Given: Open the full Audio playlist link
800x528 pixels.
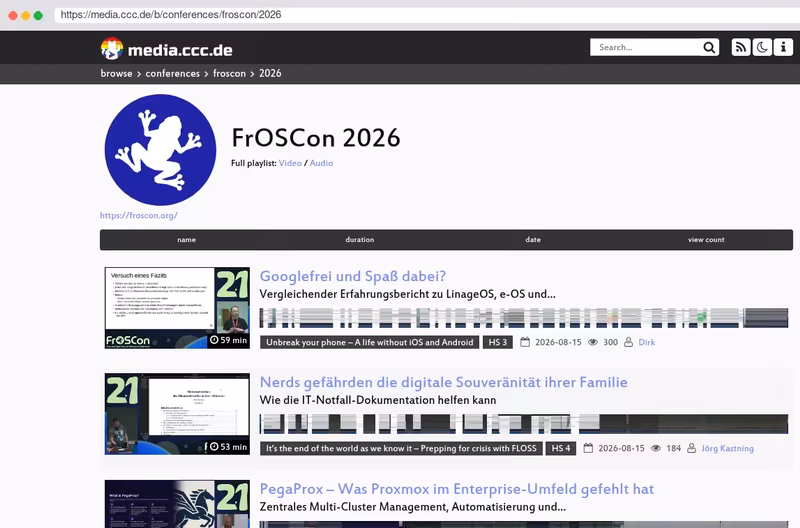Looking at the screenshot, I should (321, 163).
